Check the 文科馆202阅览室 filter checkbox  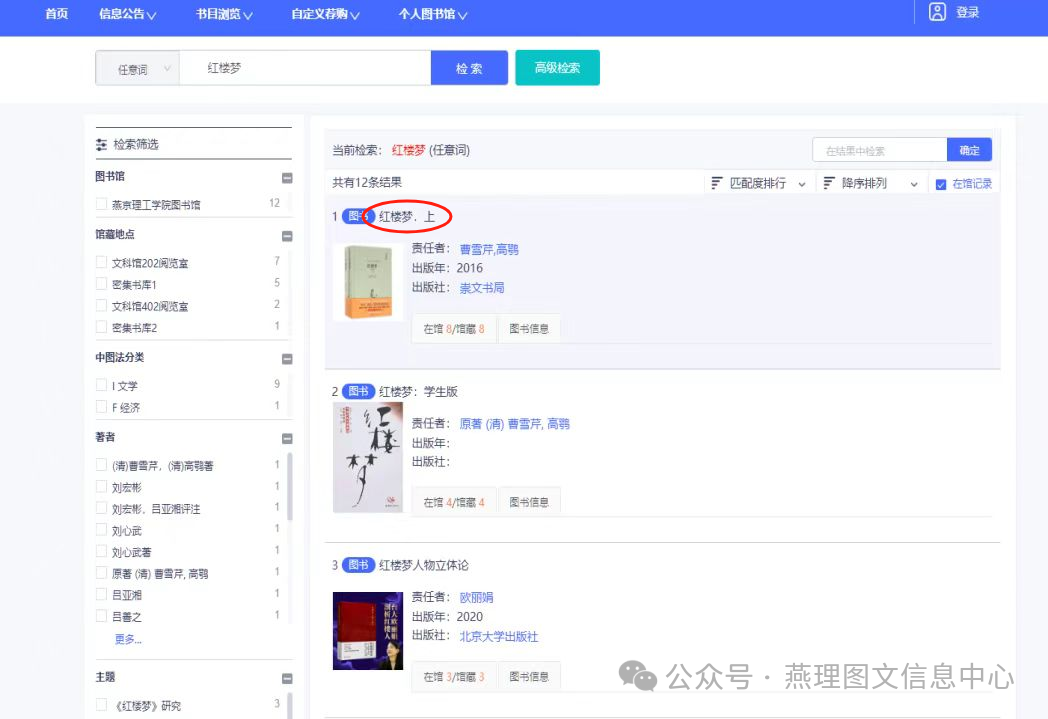101,263
